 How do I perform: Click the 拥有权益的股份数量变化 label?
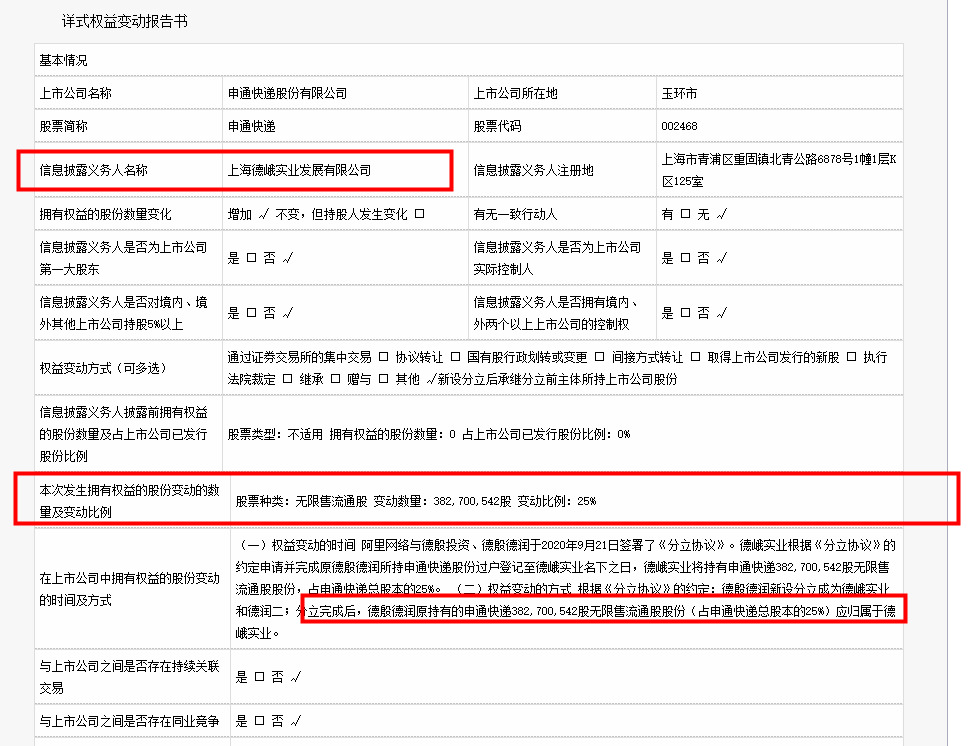pyautogui.click(x=106, y=214)
